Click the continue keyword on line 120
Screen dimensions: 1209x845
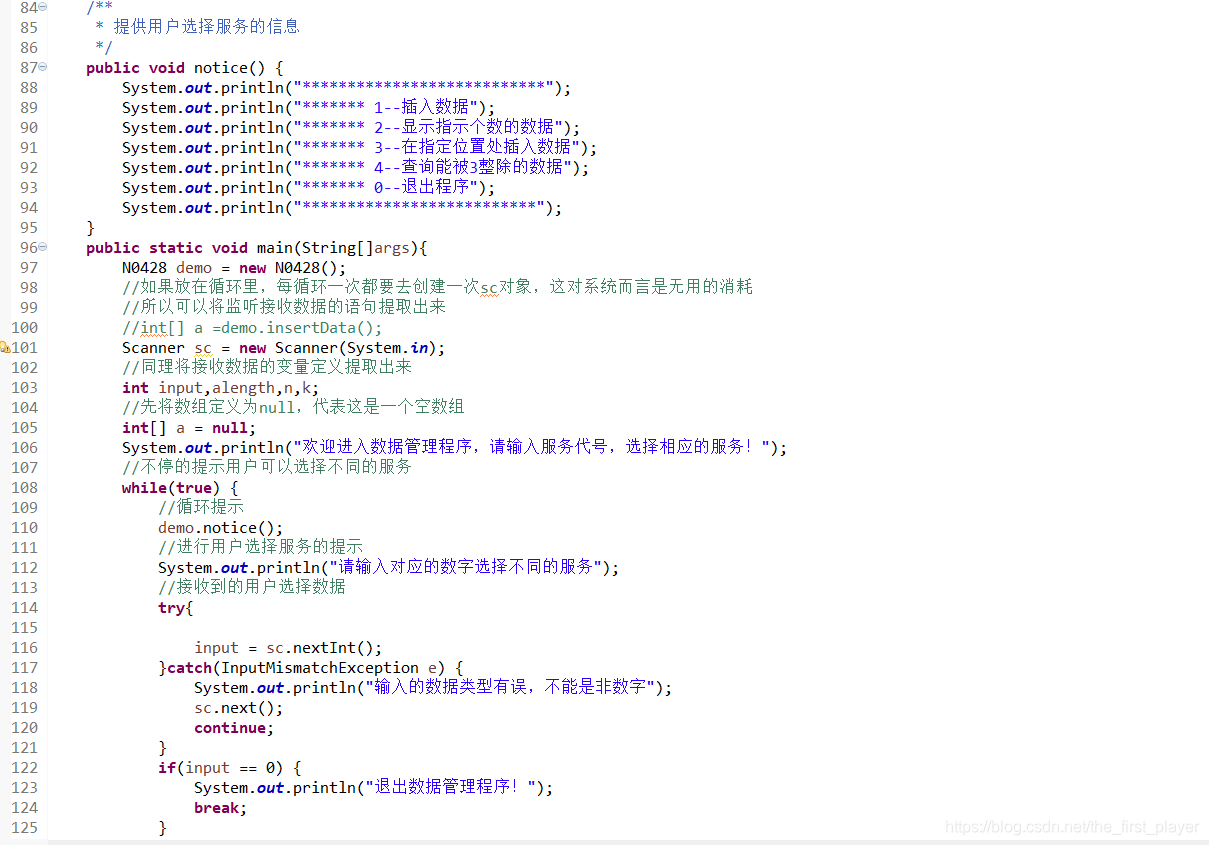coord(230,727)
